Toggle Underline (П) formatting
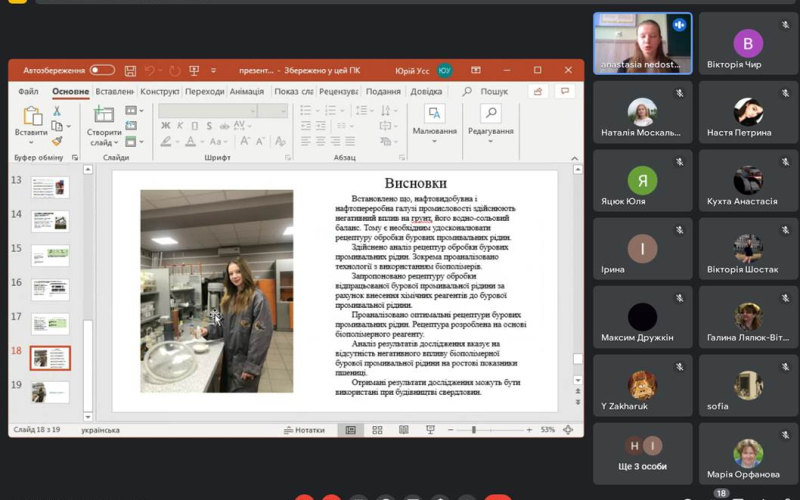 (194, 126)
